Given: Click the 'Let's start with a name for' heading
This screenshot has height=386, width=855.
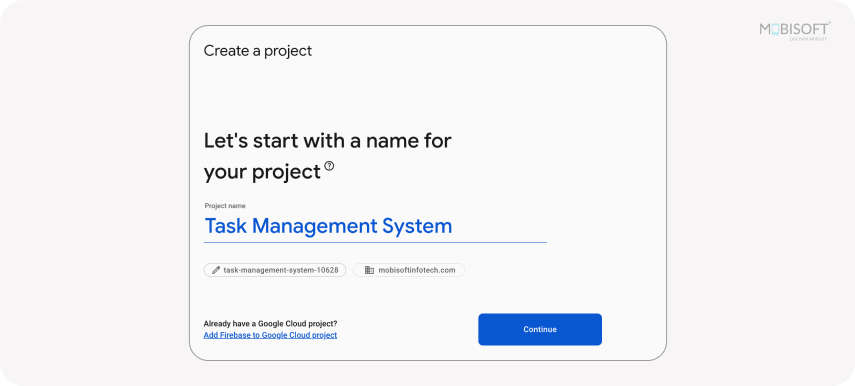Looking at the screenshot, I should 327,141.
